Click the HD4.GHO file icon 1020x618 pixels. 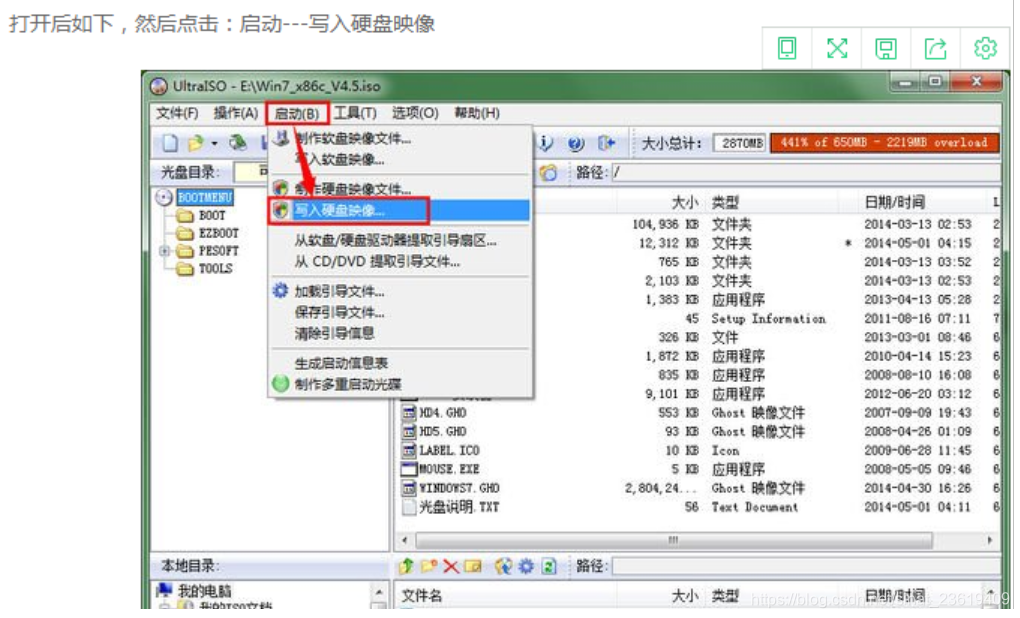pos(409,412)
